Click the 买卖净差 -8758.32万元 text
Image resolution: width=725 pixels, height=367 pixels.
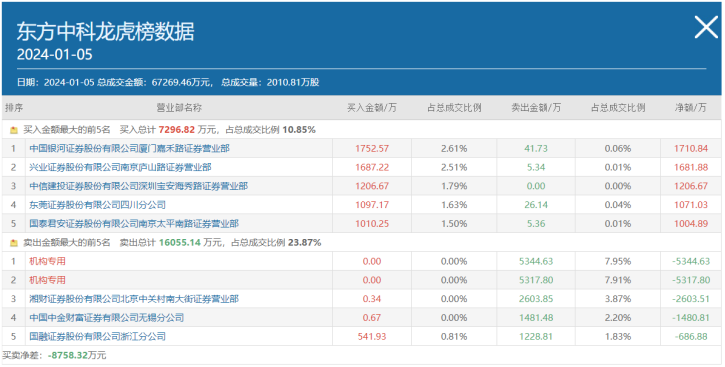pyautogui.click(x=54, y=355)
